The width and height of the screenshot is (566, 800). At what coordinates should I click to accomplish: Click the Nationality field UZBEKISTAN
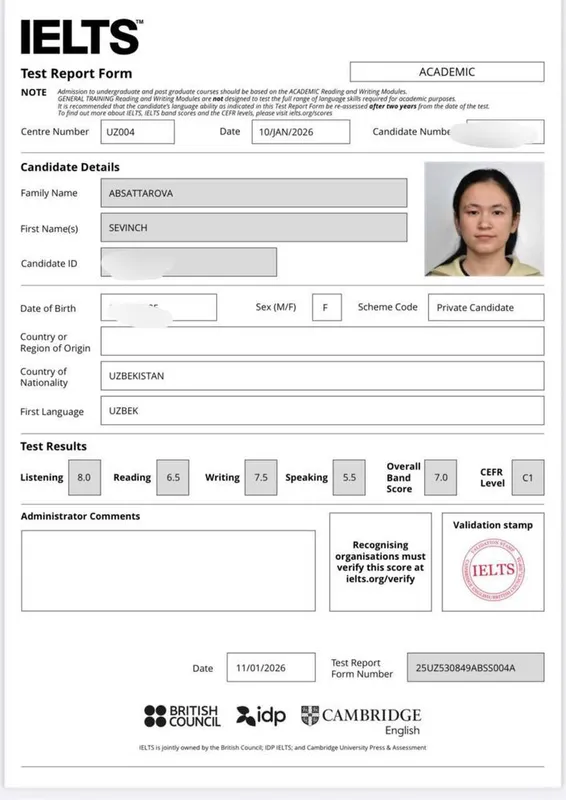pos(323,376)
